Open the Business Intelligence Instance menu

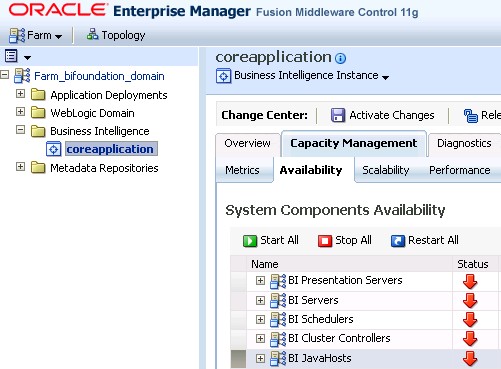click(386, 77)
